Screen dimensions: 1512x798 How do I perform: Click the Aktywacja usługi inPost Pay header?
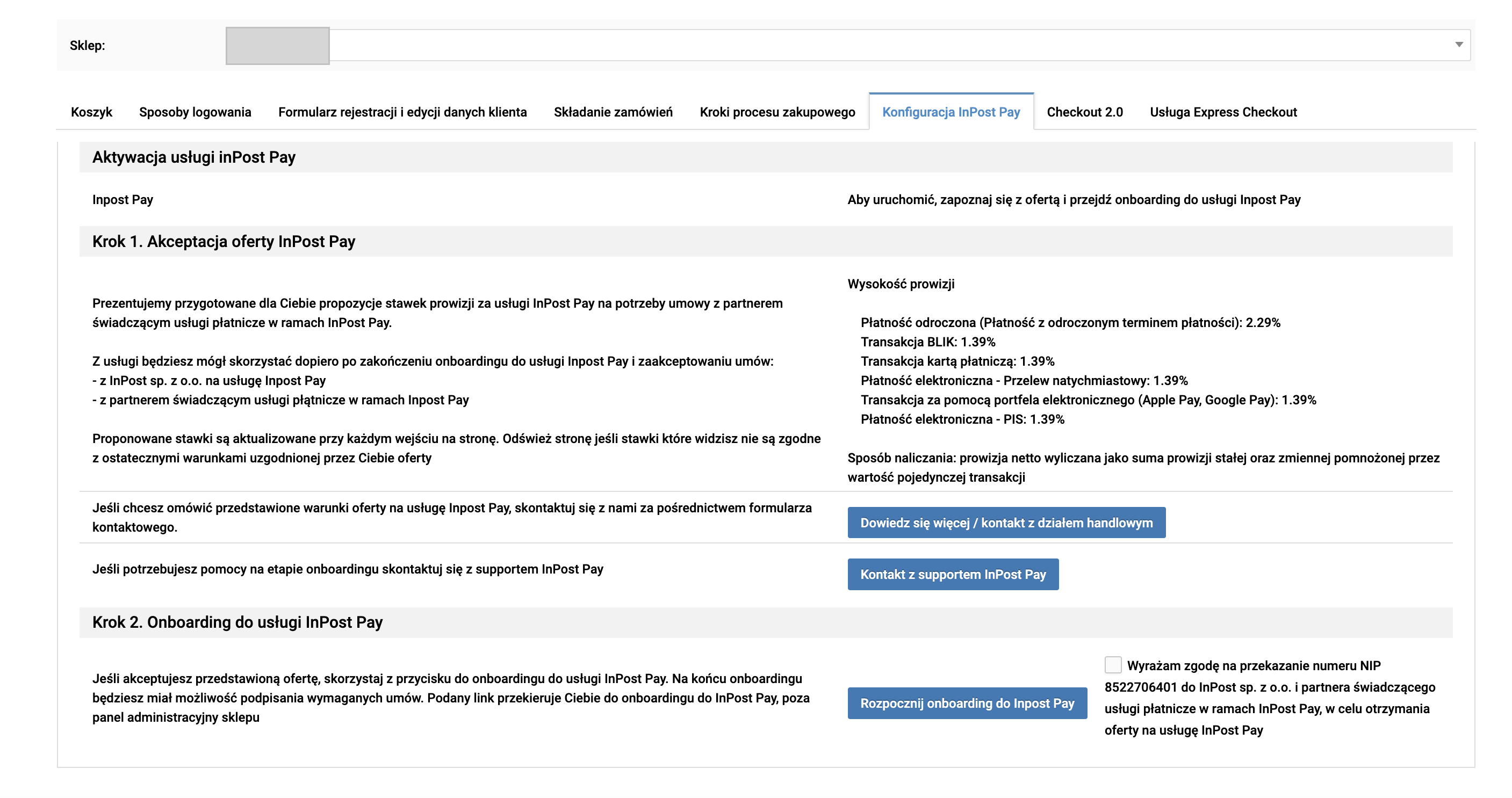tap(193, 157)
